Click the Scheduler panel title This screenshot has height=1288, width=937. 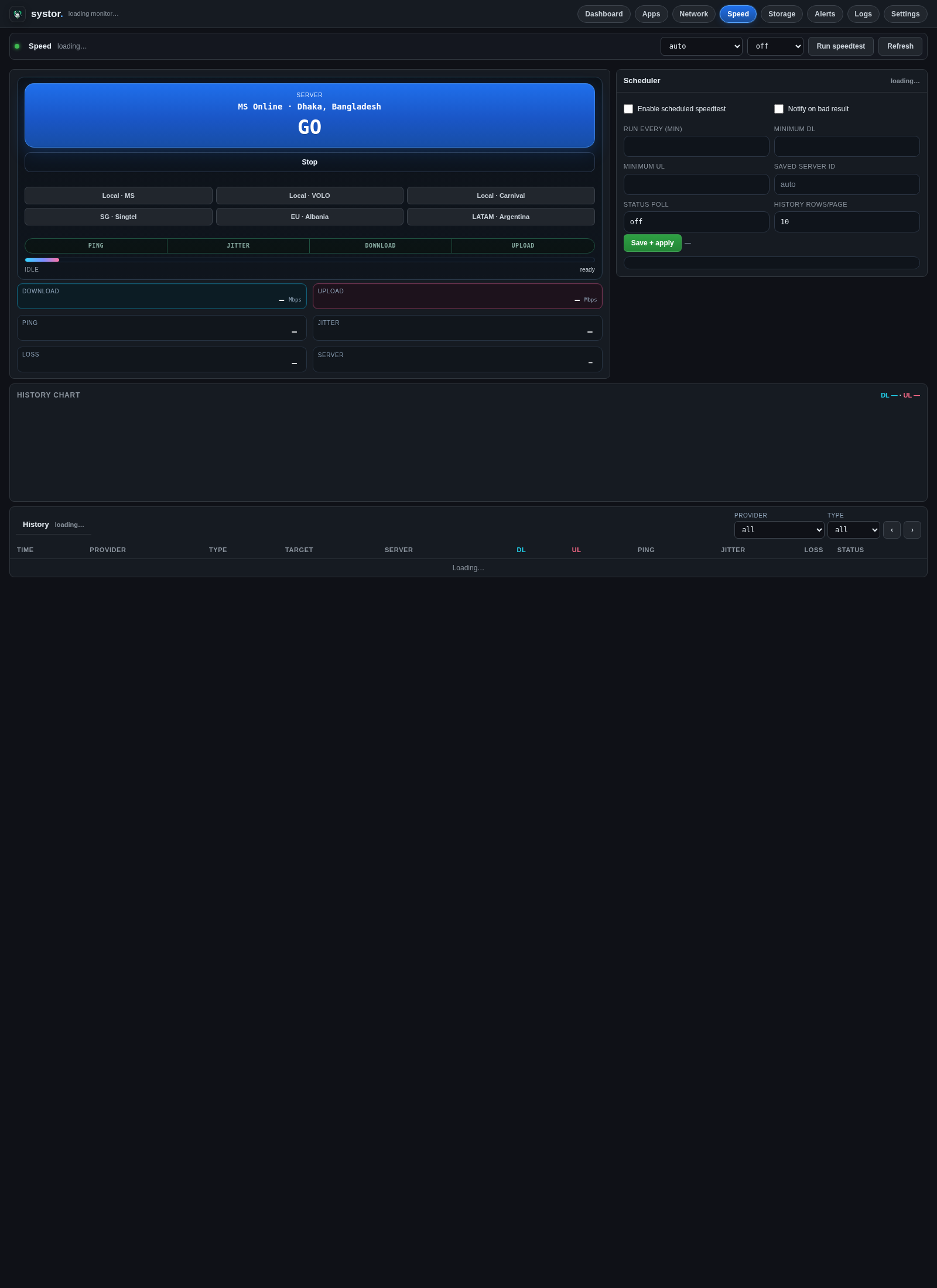click(x=642, y=81)
